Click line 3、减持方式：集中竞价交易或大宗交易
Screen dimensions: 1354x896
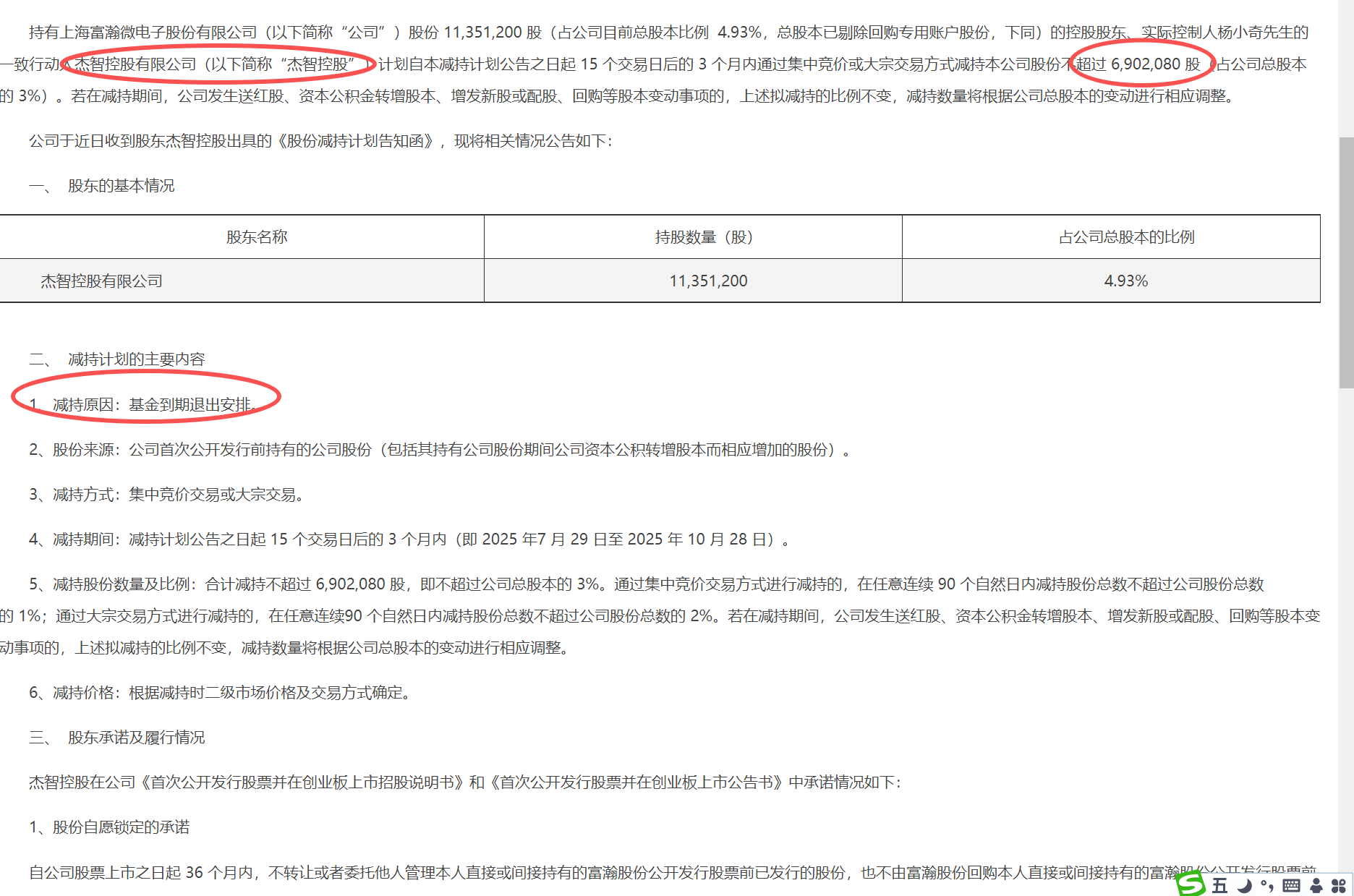tap(168, 495)
